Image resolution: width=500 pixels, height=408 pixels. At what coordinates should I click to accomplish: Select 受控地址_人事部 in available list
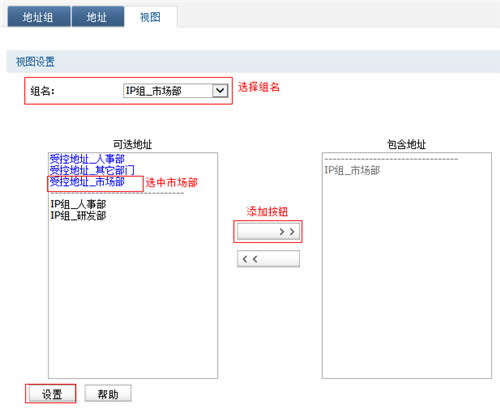(x=87, y=159)
